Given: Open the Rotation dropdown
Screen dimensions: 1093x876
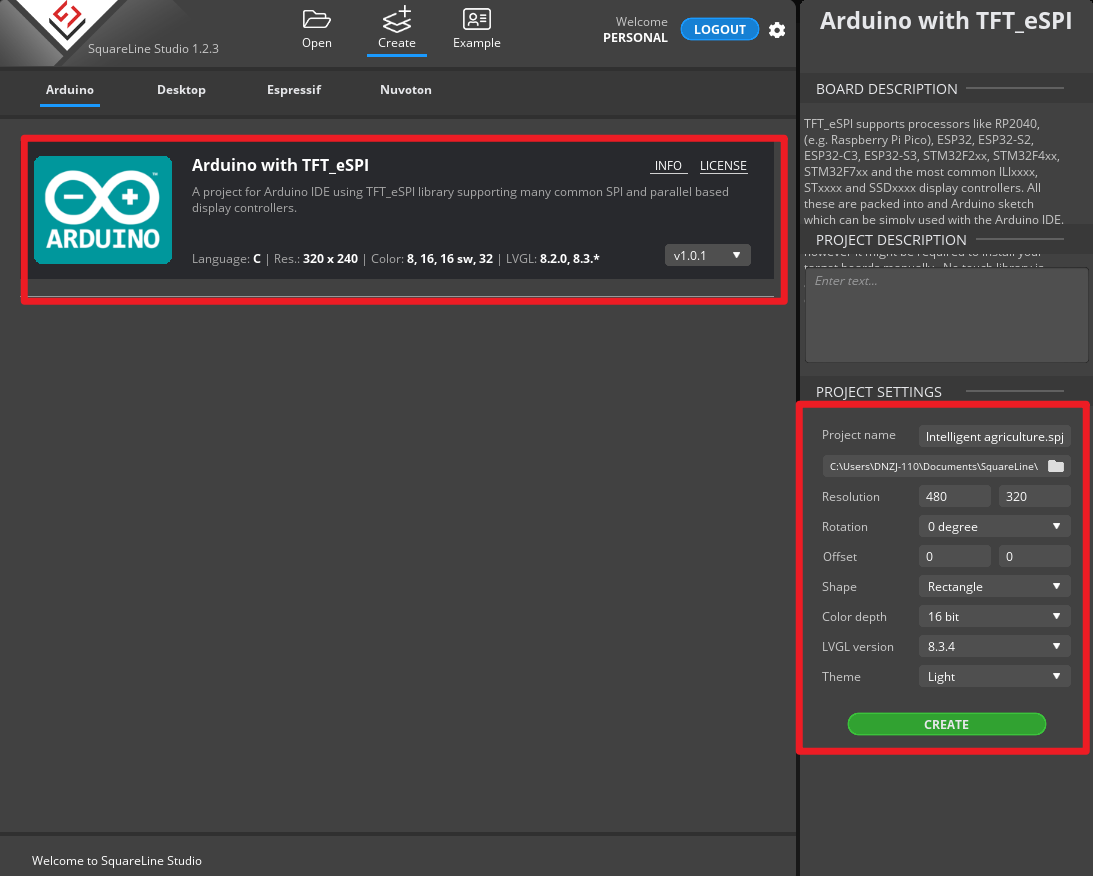Looking at the screenshot, I should click(x=995, y=527).
